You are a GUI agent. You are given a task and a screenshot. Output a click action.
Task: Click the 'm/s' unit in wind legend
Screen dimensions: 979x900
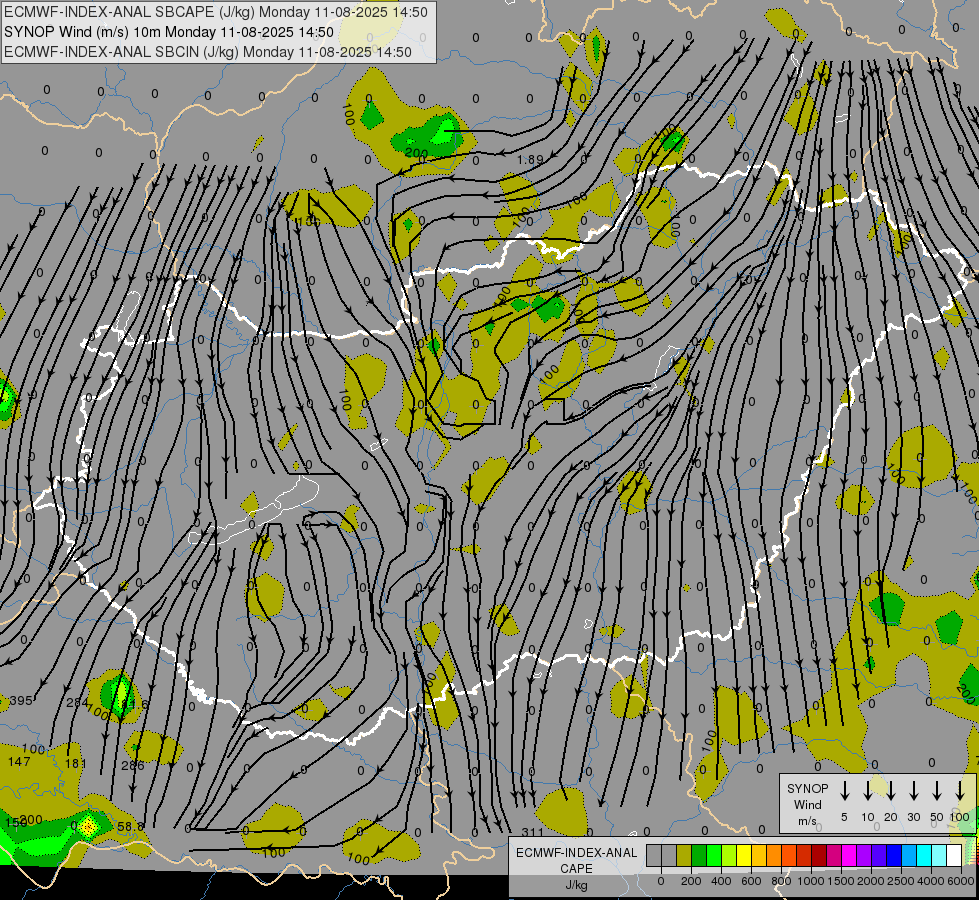[x=807, y=821]
